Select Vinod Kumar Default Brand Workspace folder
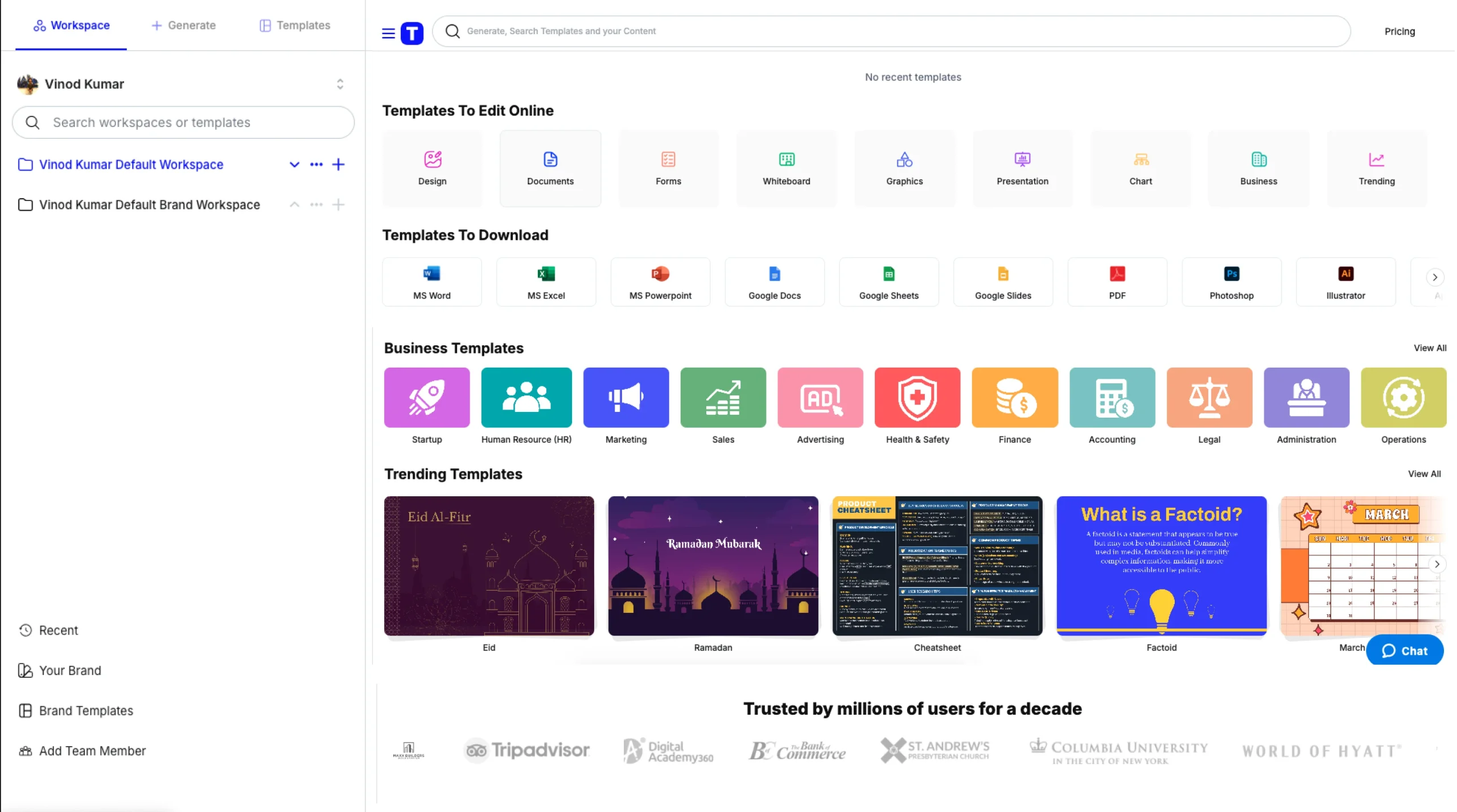1457x812 pixels. pyautogui.click(x=139, y=204)
